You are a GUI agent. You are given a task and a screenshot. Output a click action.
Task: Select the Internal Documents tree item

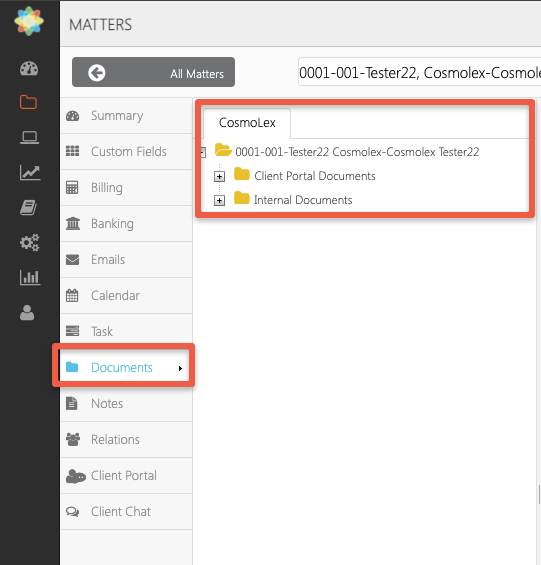pyautogui.click(x=303, y=200)
